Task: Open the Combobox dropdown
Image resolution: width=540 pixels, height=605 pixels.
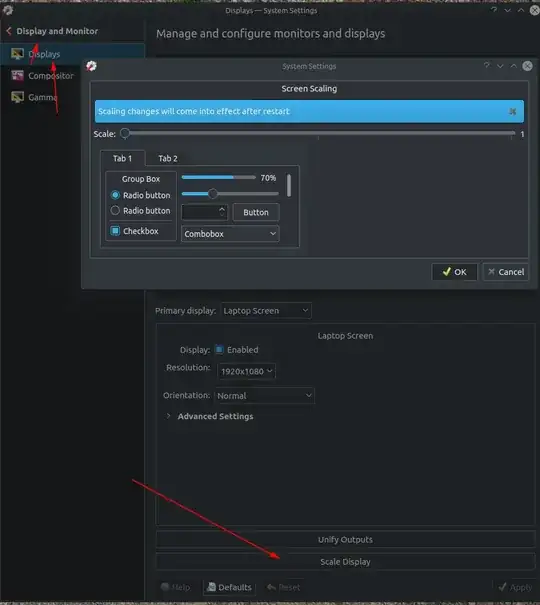Action: pos(230,234)
